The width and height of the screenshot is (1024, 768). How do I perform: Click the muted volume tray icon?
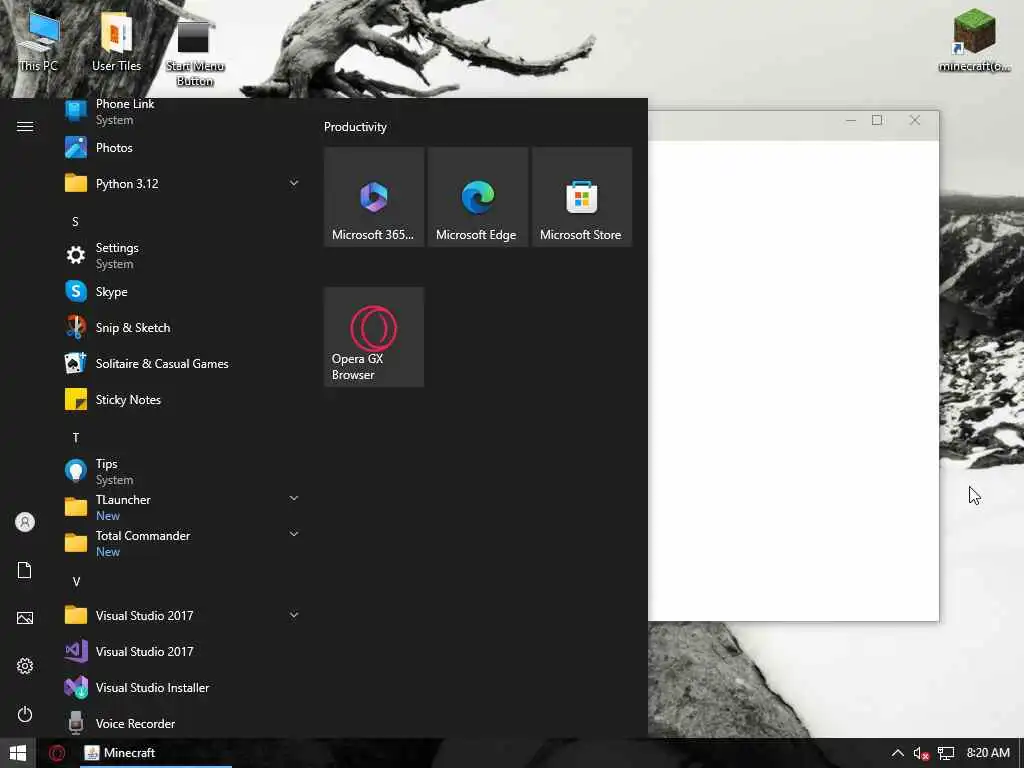pos(921,753)
